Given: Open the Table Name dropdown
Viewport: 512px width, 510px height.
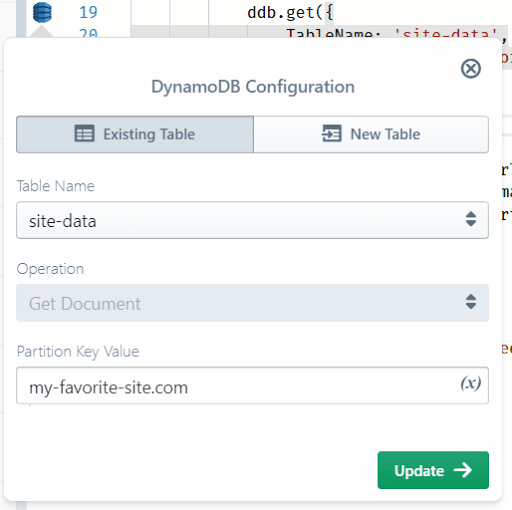Looking at the screenshot, I should coord(252,220).
